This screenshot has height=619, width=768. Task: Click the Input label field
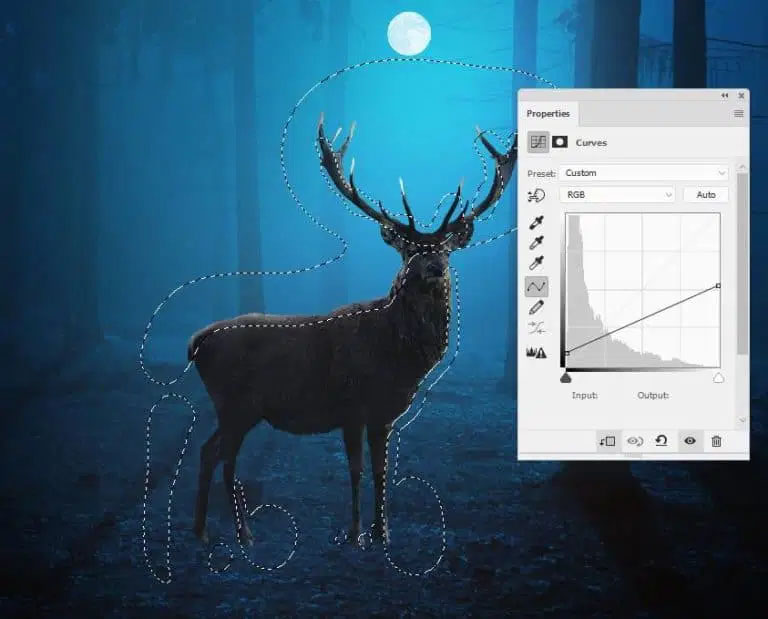[x=585, y=395]
